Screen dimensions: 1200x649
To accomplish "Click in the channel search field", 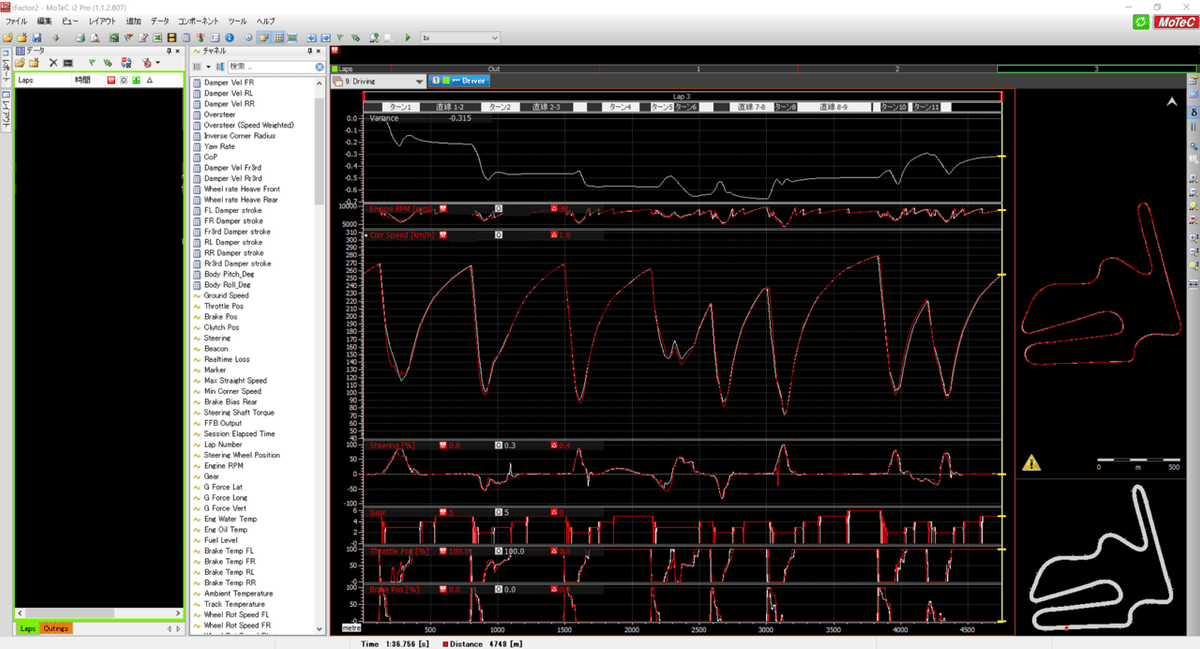I will [270, 67].
